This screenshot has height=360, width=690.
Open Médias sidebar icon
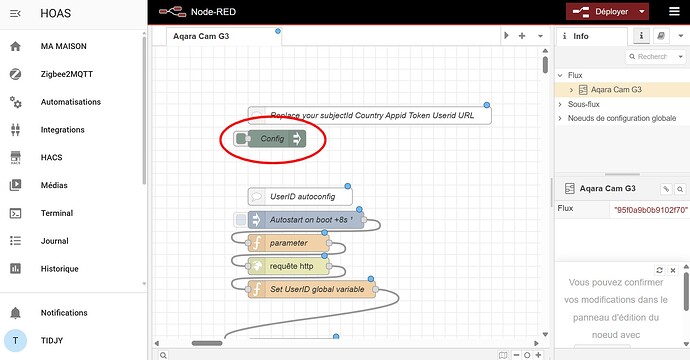point(15,185)
